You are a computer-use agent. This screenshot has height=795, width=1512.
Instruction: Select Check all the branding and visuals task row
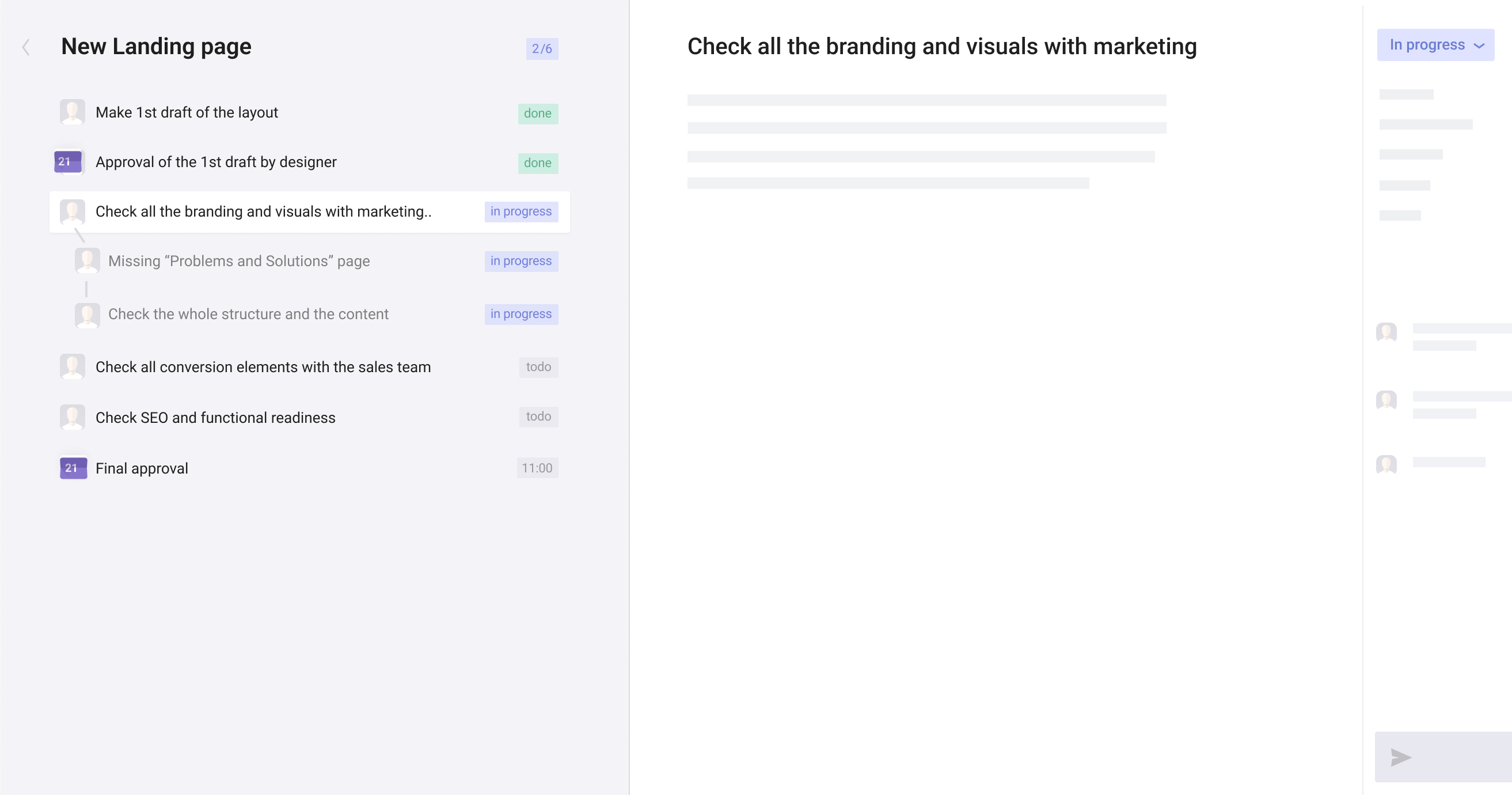tap(309, 212)
